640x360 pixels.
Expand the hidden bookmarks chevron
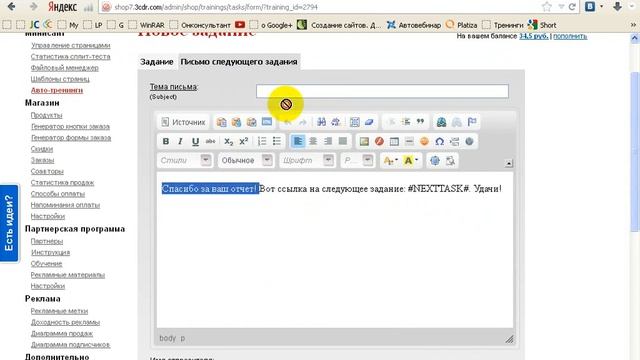(x=633, y=25)
